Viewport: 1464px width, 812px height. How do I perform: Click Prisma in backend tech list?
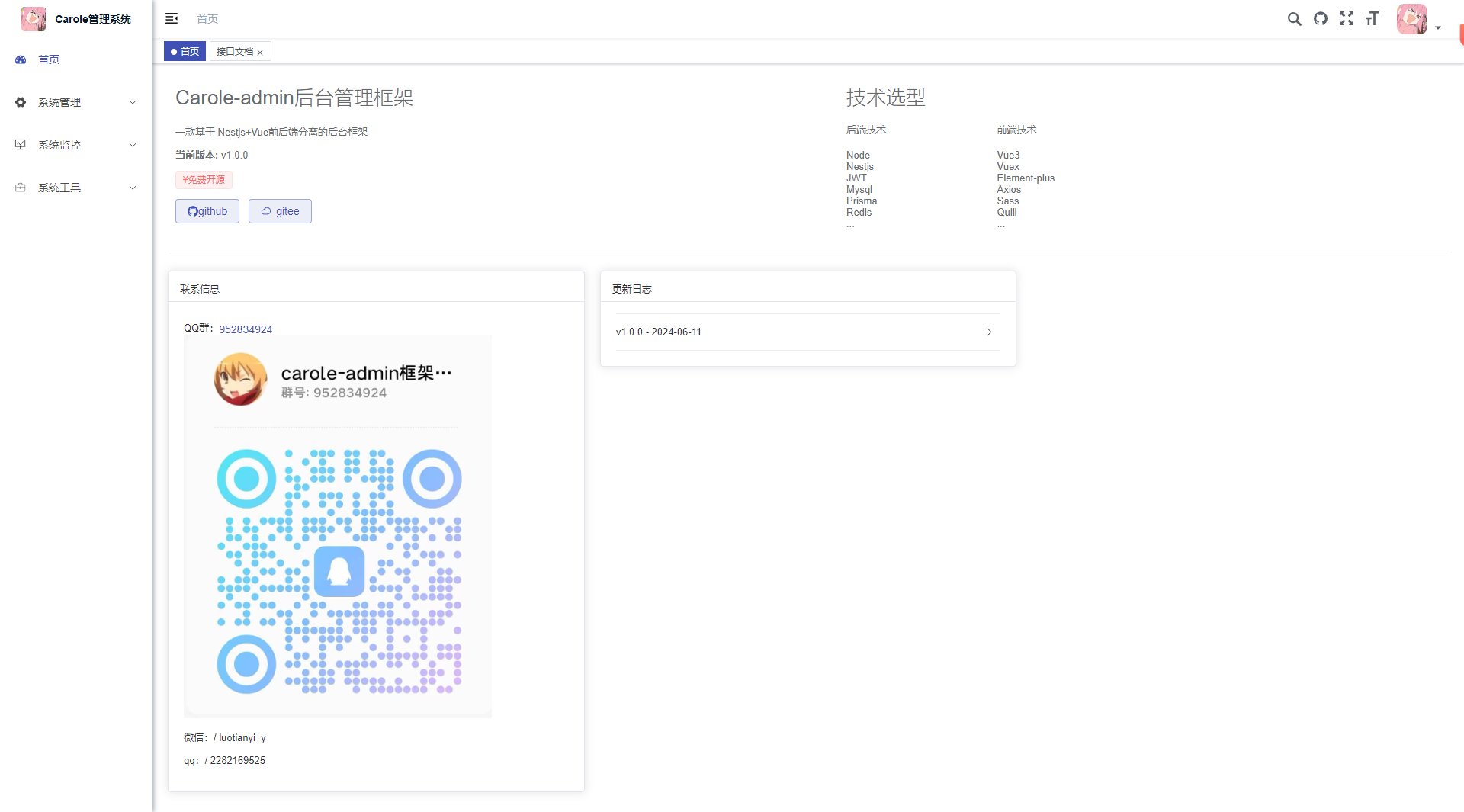(x=862, y=201)
